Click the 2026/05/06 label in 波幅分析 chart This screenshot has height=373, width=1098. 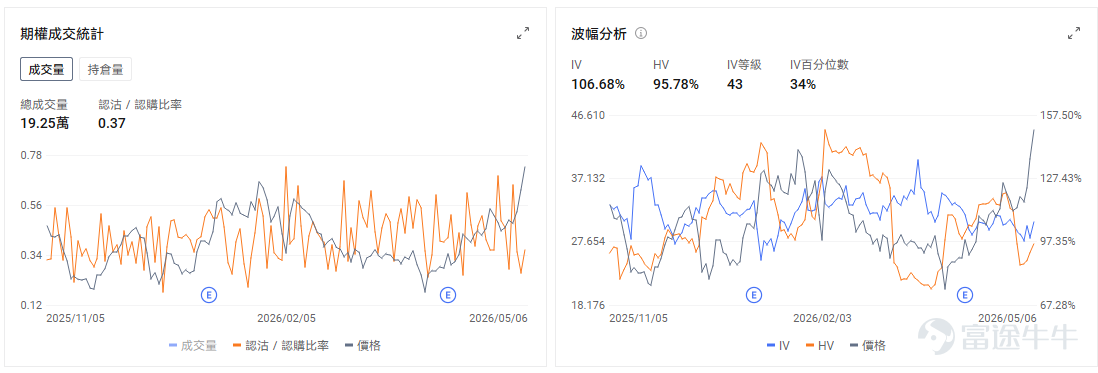point(1007,317)
